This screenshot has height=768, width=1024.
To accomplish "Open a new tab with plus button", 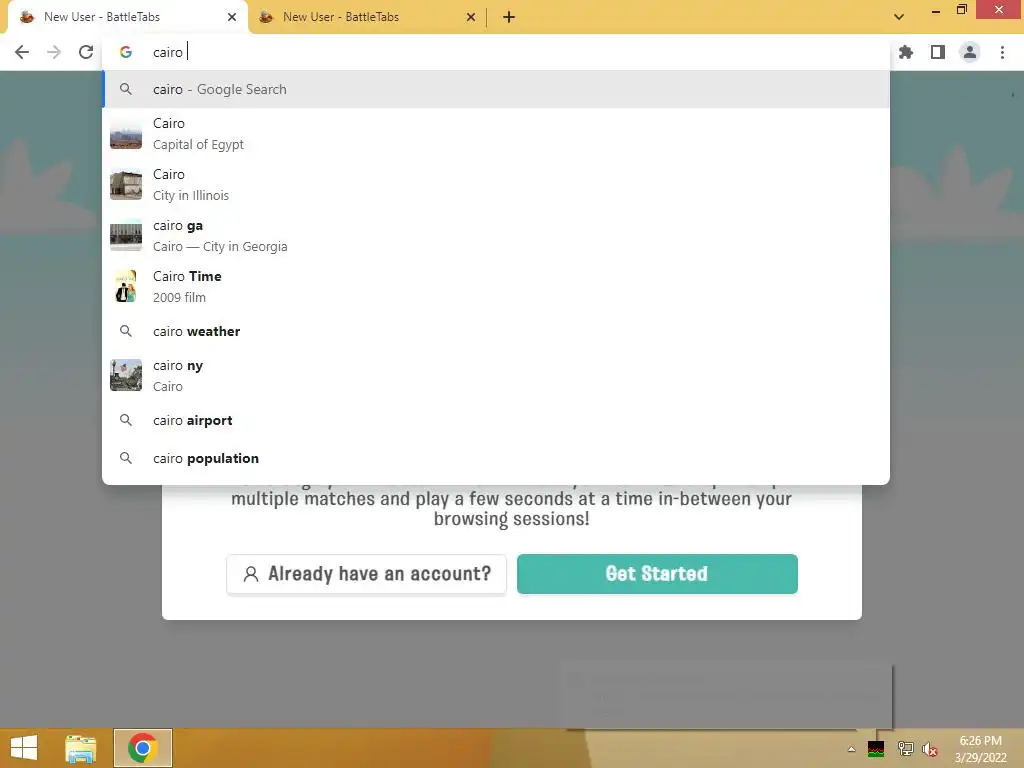I will pos(509,17).
